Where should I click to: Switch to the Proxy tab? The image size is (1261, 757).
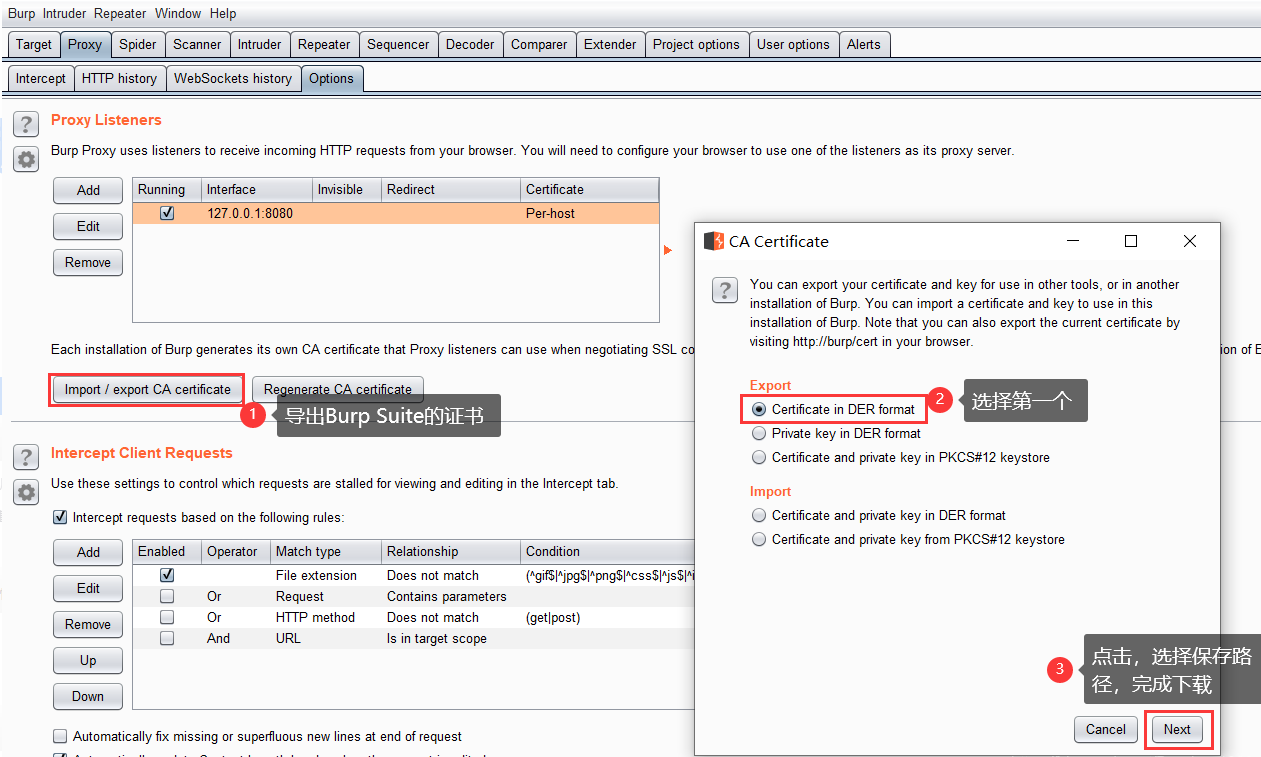coord(85,44)
